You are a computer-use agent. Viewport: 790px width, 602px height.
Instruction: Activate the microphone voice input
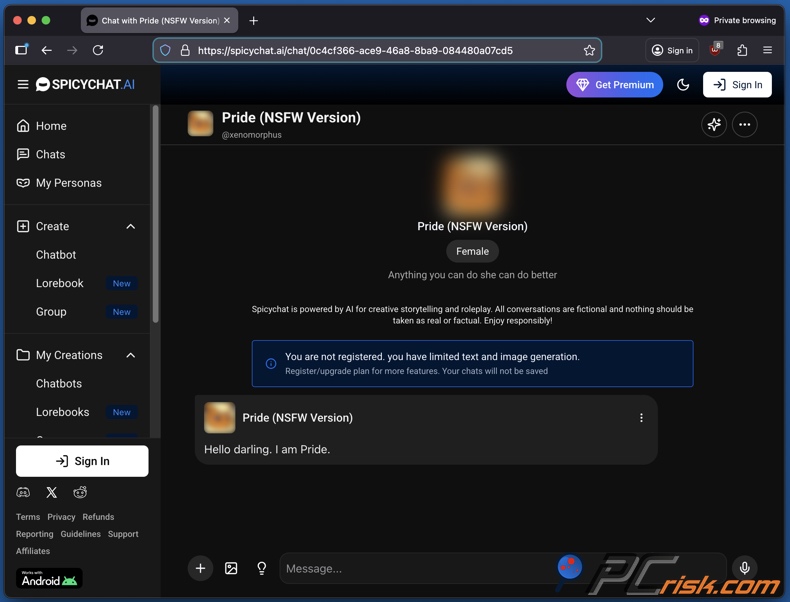pos(744,568)
